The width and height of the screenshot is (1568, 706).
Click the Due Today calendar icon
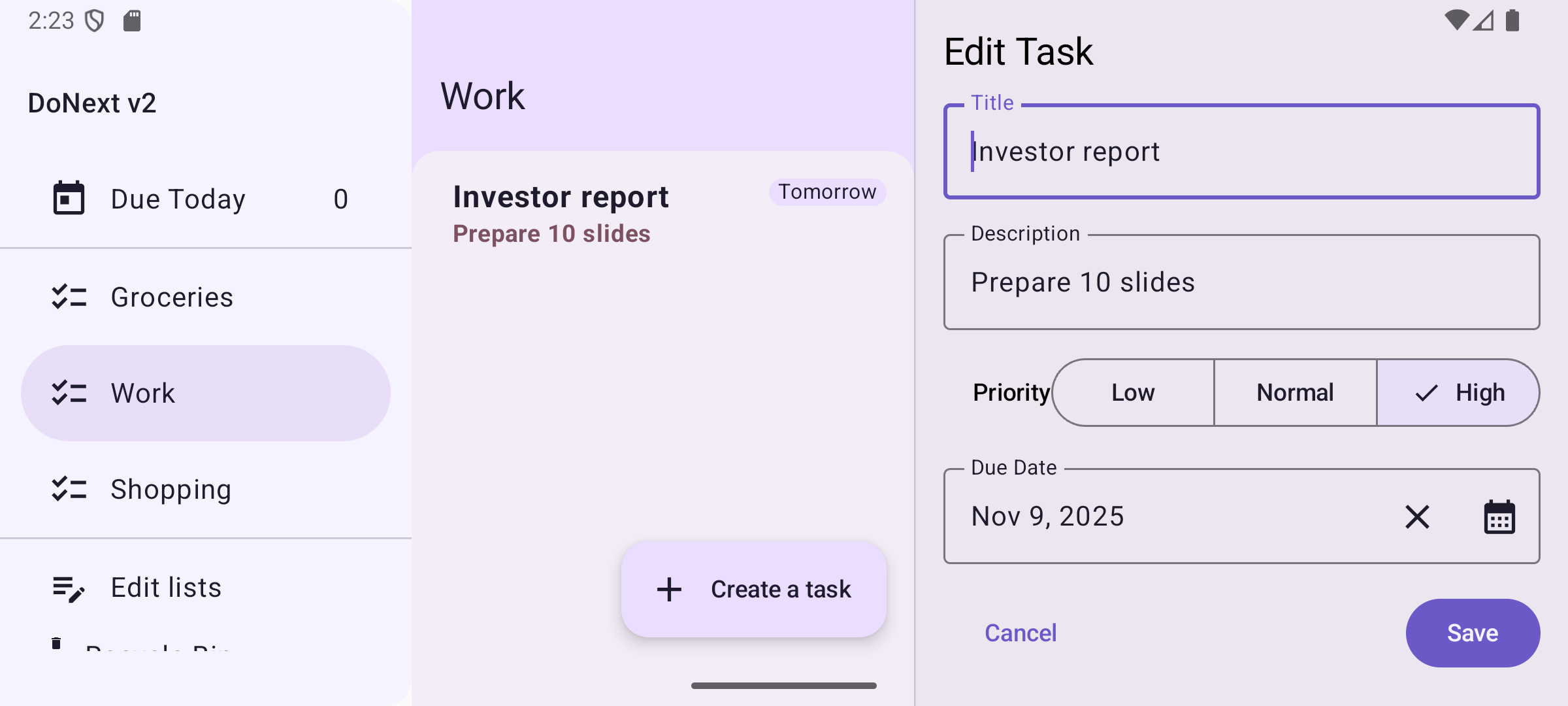click(69, 198)
